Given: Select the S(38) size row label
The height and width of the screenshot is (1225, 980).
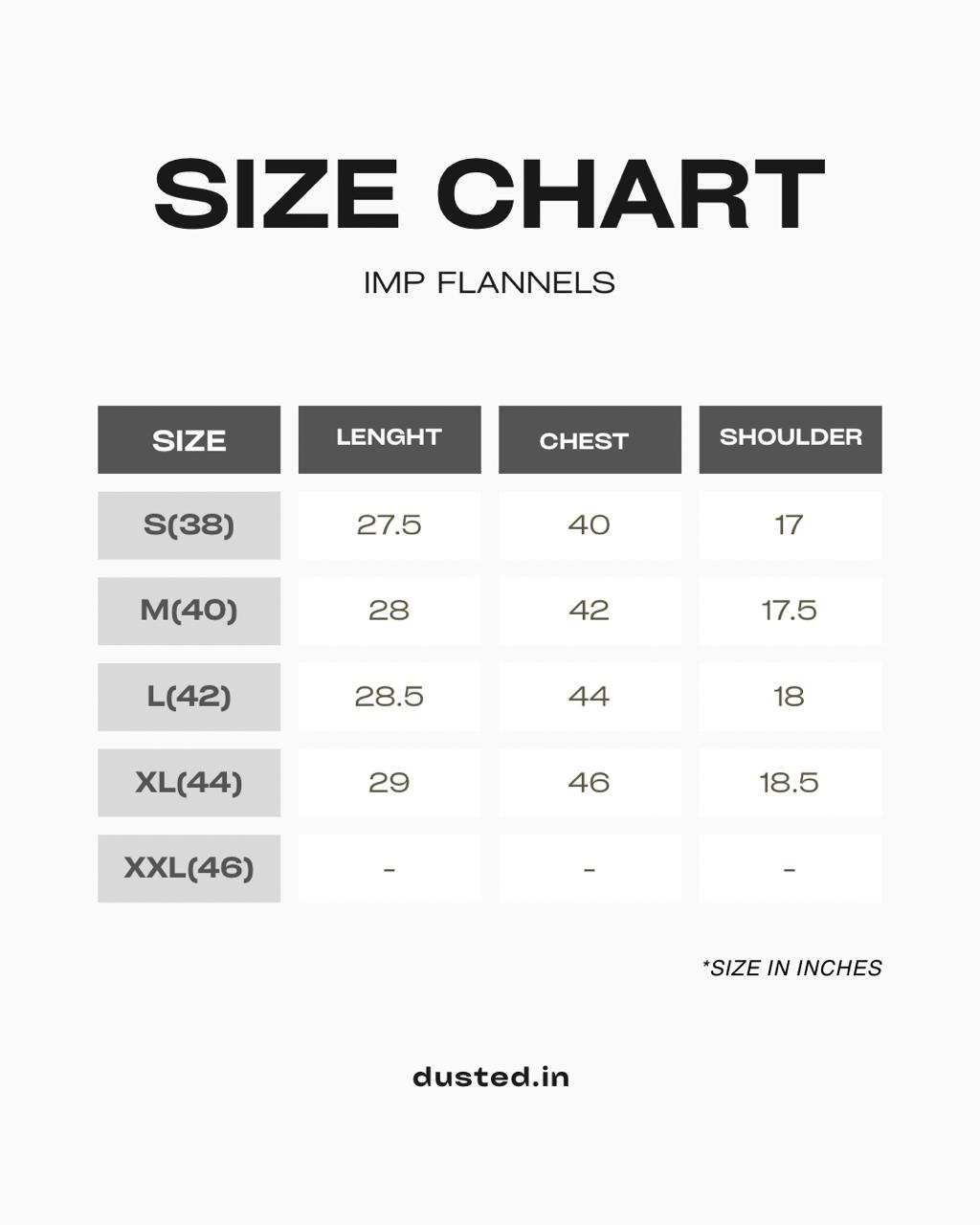Looking at the screenshot, I should [189, 525].
